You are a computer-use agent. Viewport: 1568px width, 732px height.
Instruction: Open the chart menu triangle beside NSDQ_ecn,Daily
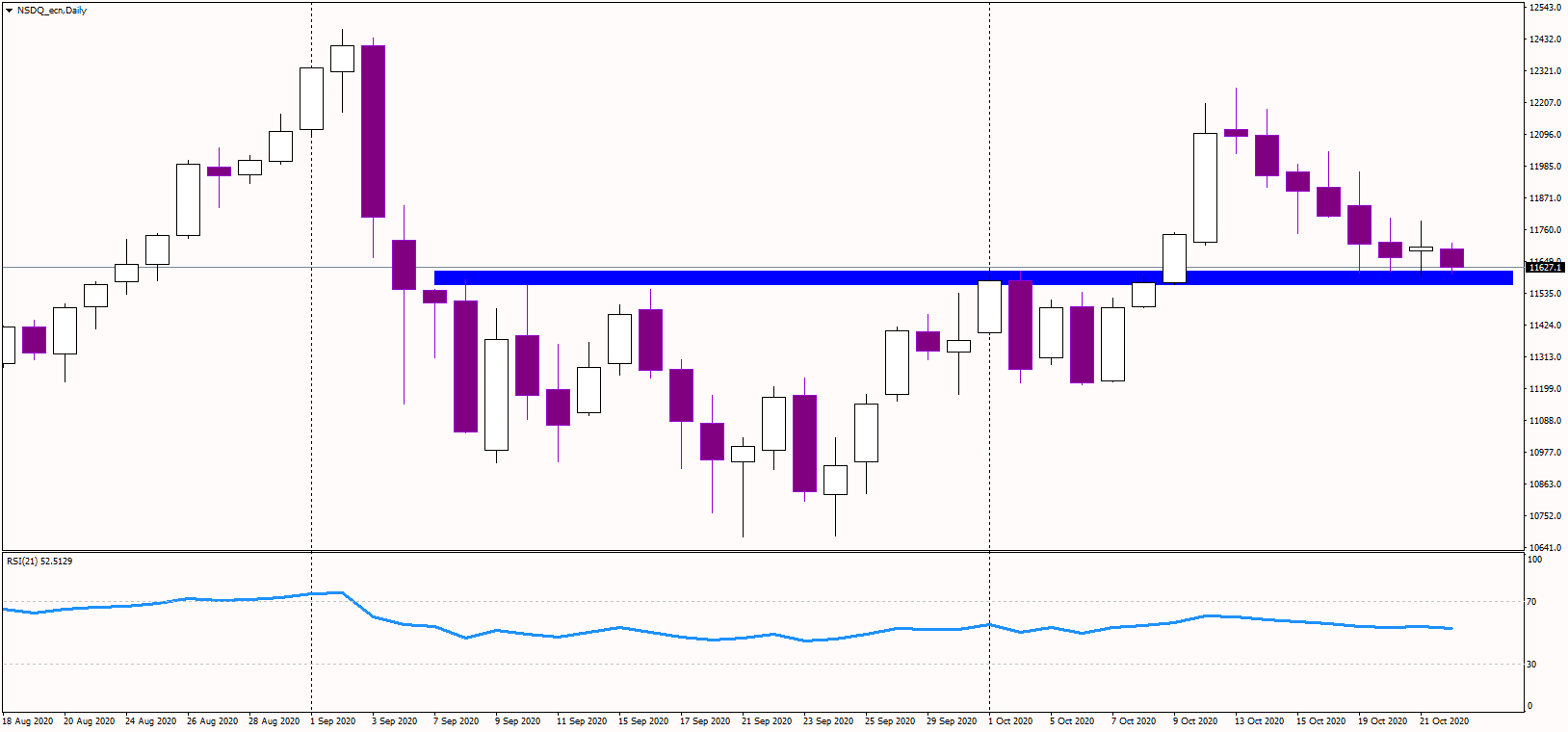[9, 11]
